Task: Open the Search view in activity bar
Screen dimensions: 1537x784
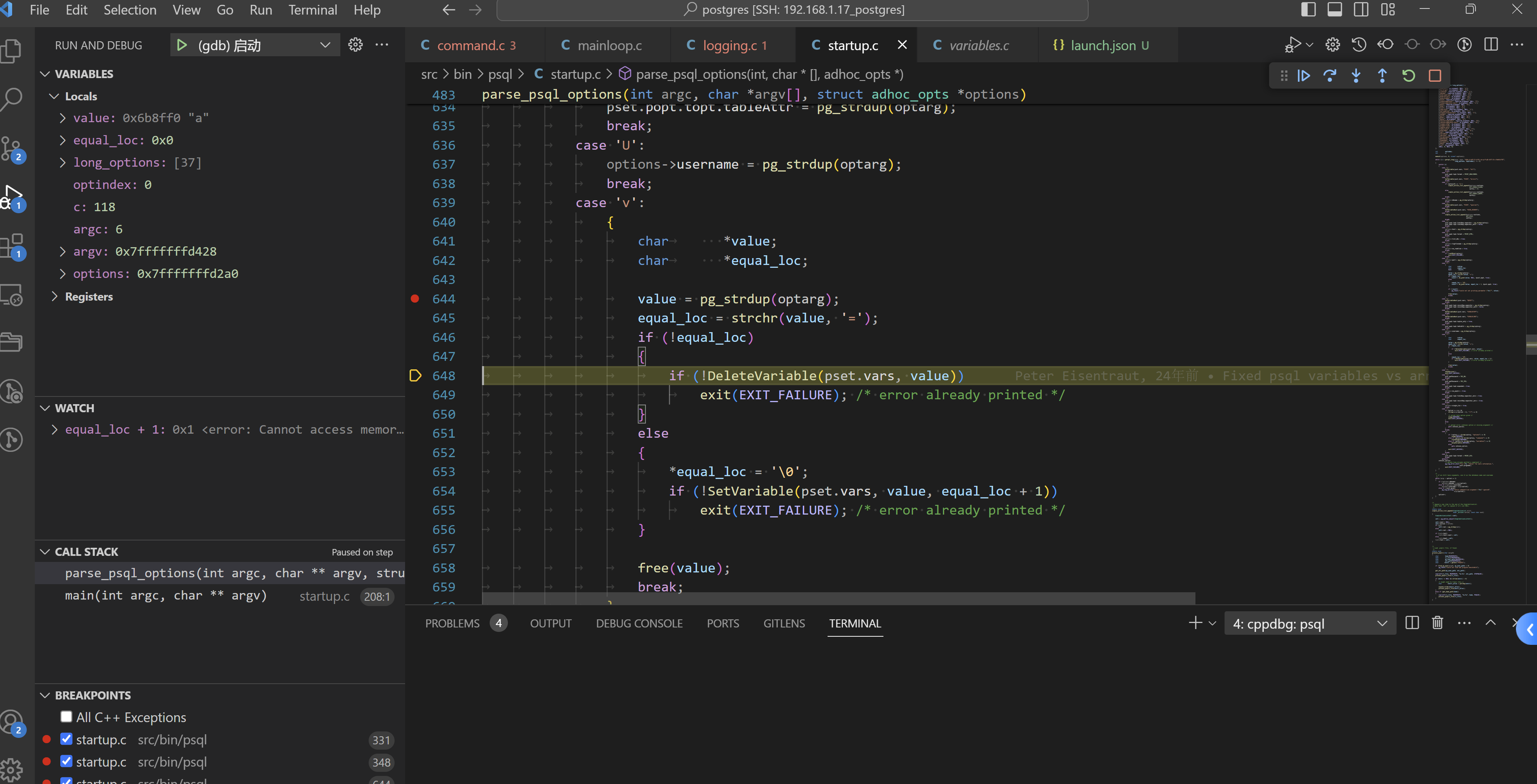Action: click(x=12, y=98)
